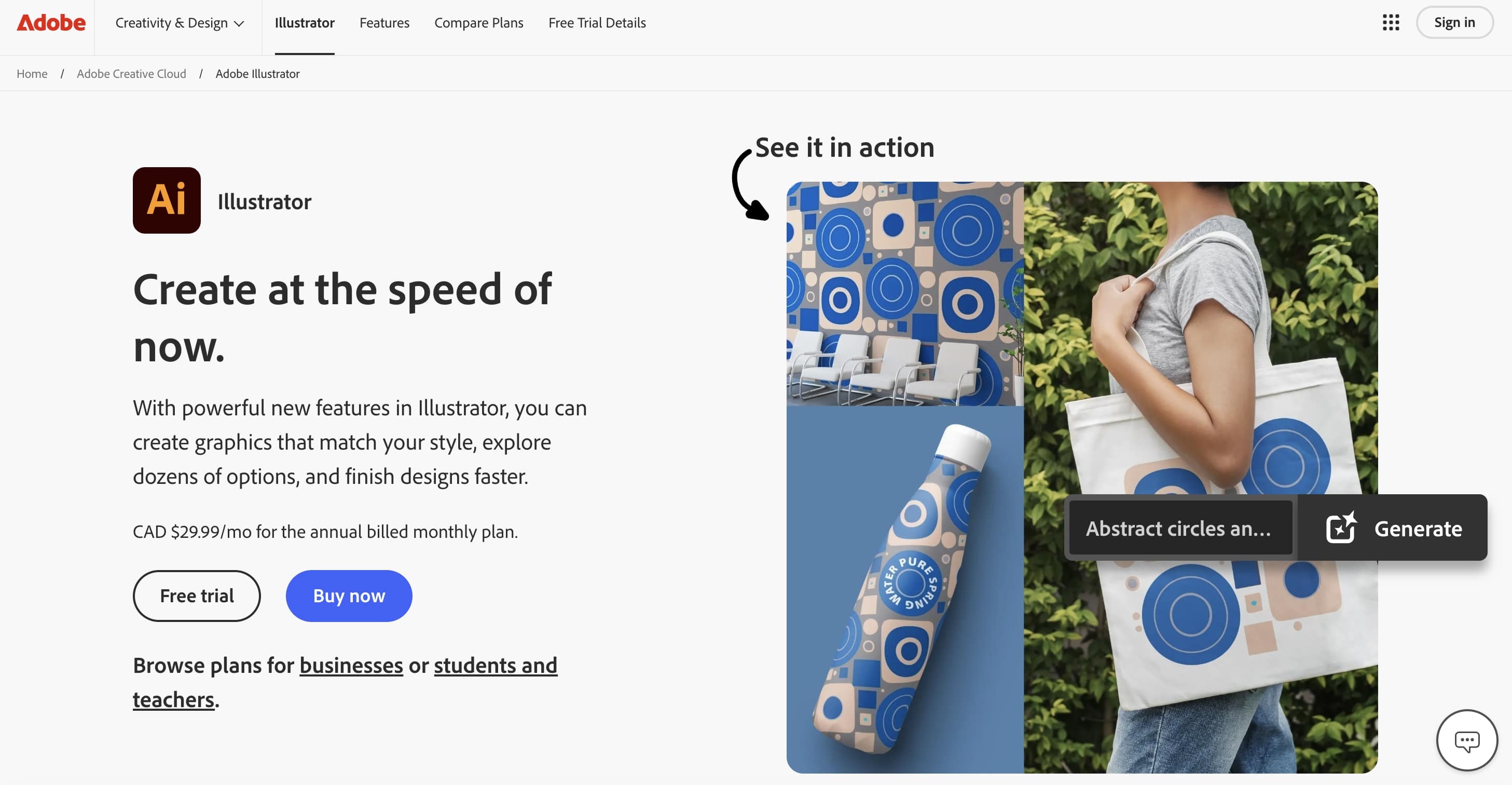Follow the businesses plans link
The image size is (1512, 785).
coord(351,665)
